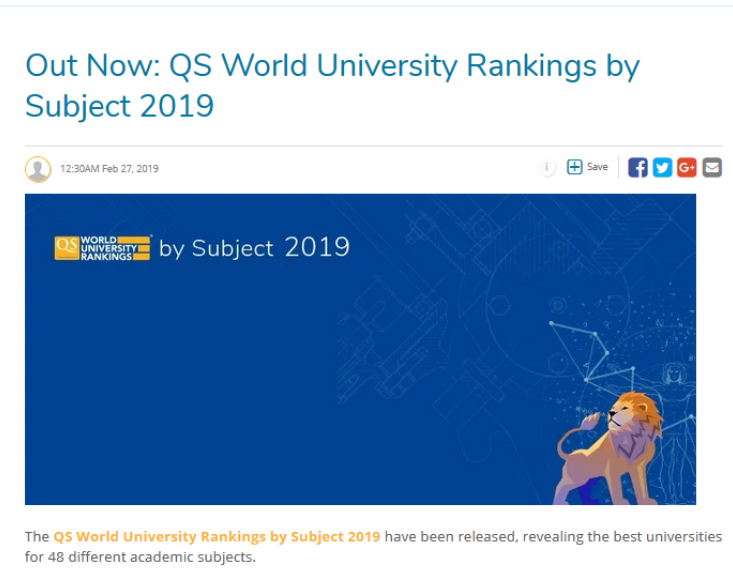Click the QS World University Rankings logo

click(x=103, y=248)
